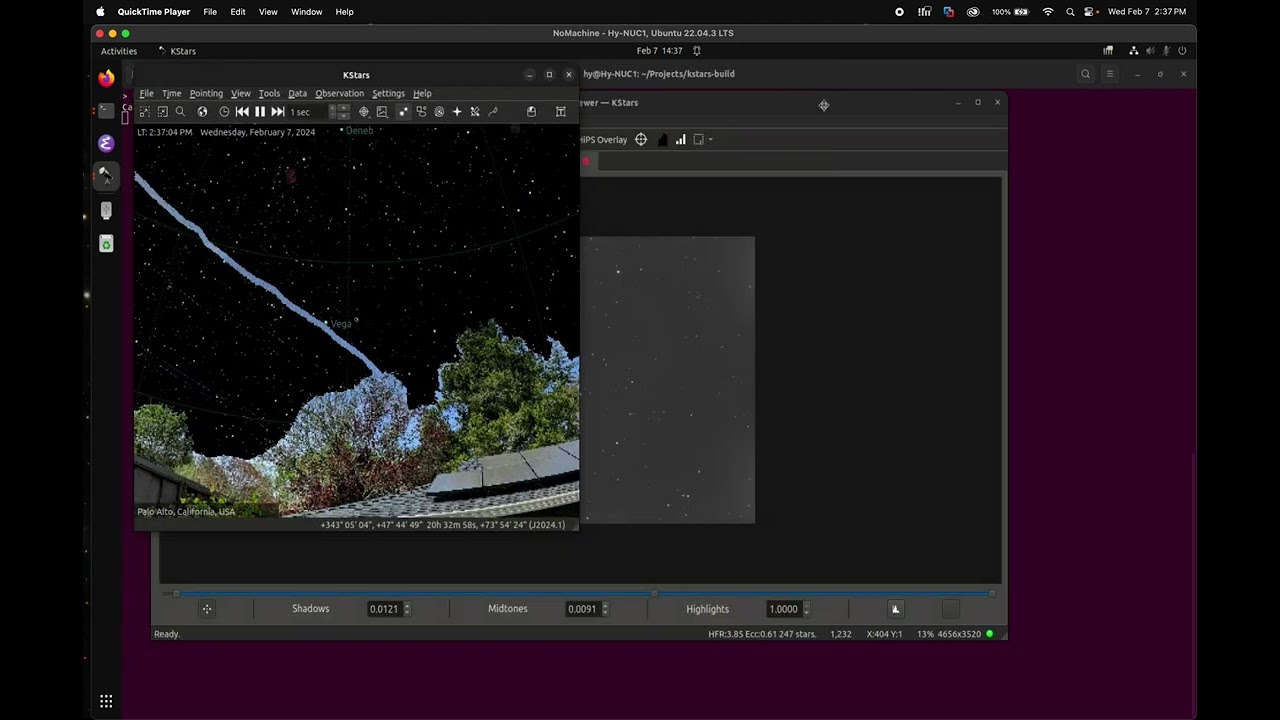Click the set time clock icon
1280x720 pixels.
coord(224,112)
